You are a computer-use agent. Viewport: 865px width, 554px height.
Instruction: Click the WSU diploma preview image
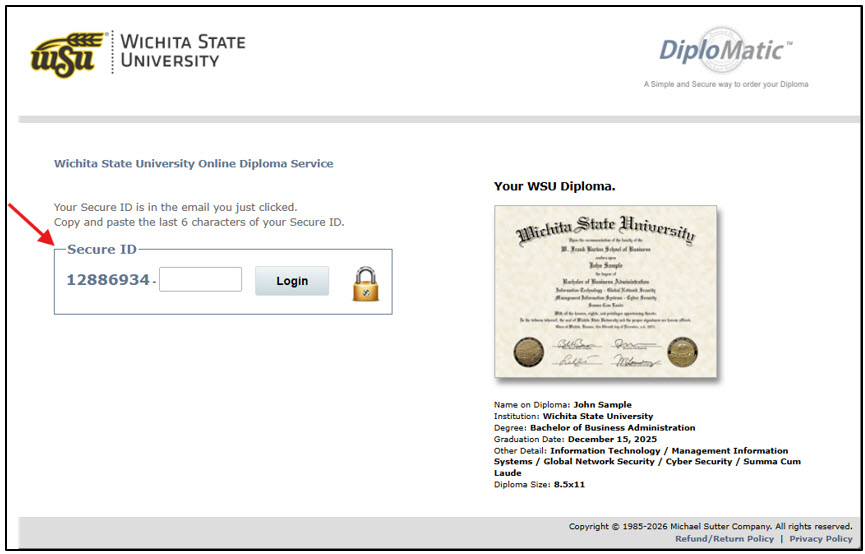[x=606, y=292]
